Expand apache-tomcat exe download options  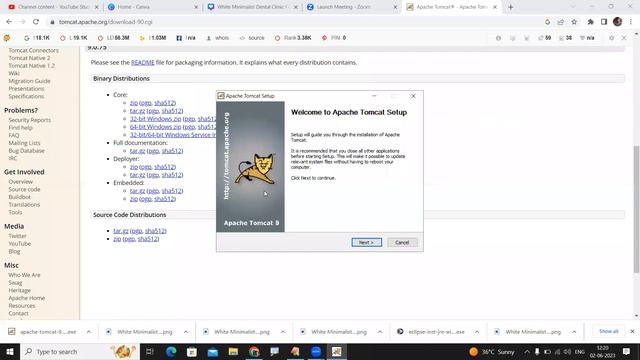89,332
